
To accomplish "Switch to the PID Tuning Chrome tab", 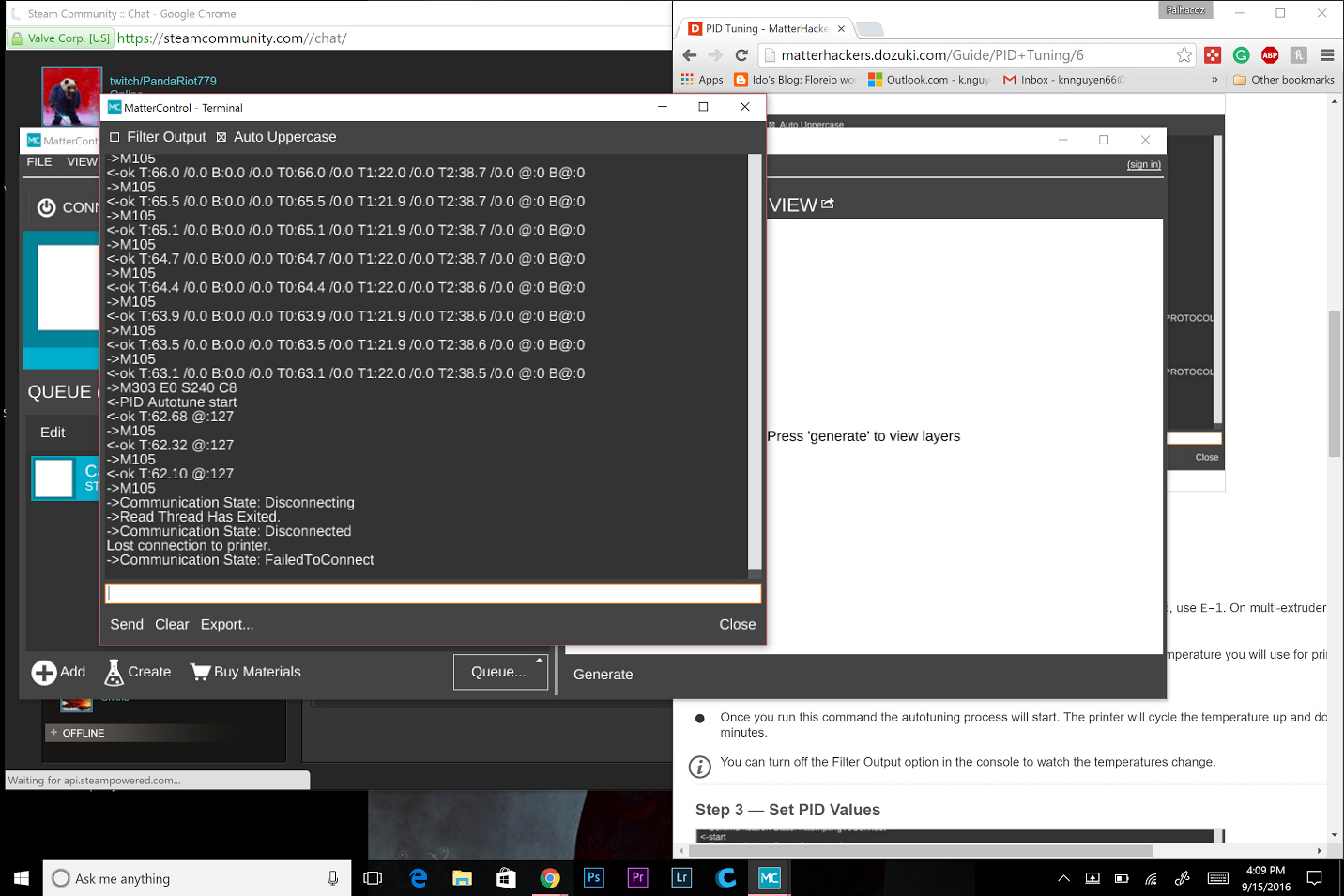I will tap(766, 29).
